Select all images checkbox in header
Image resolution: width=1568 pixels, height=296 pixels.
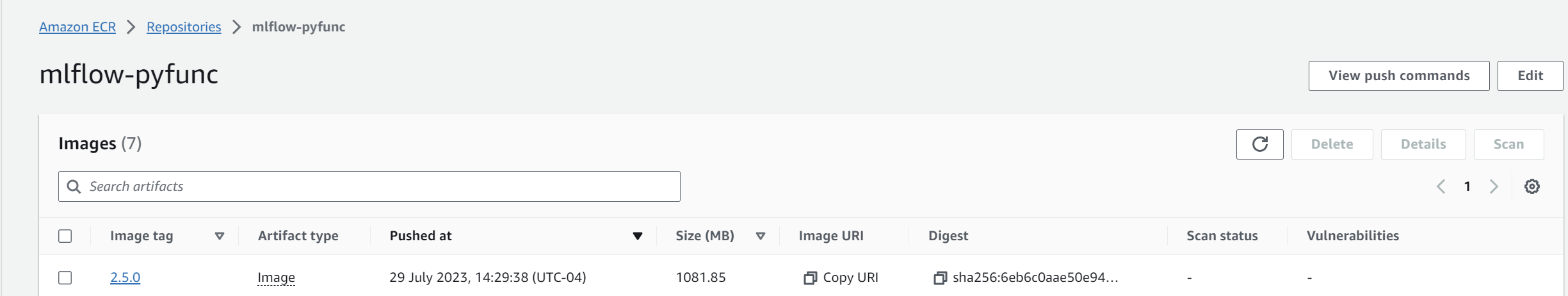coord(65,236)
